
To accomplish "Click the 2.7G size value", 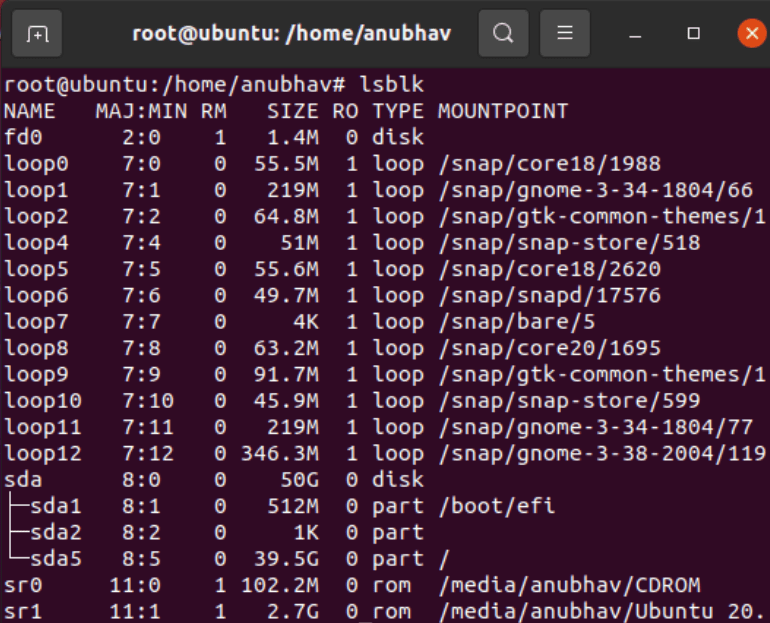I will 293,612.
